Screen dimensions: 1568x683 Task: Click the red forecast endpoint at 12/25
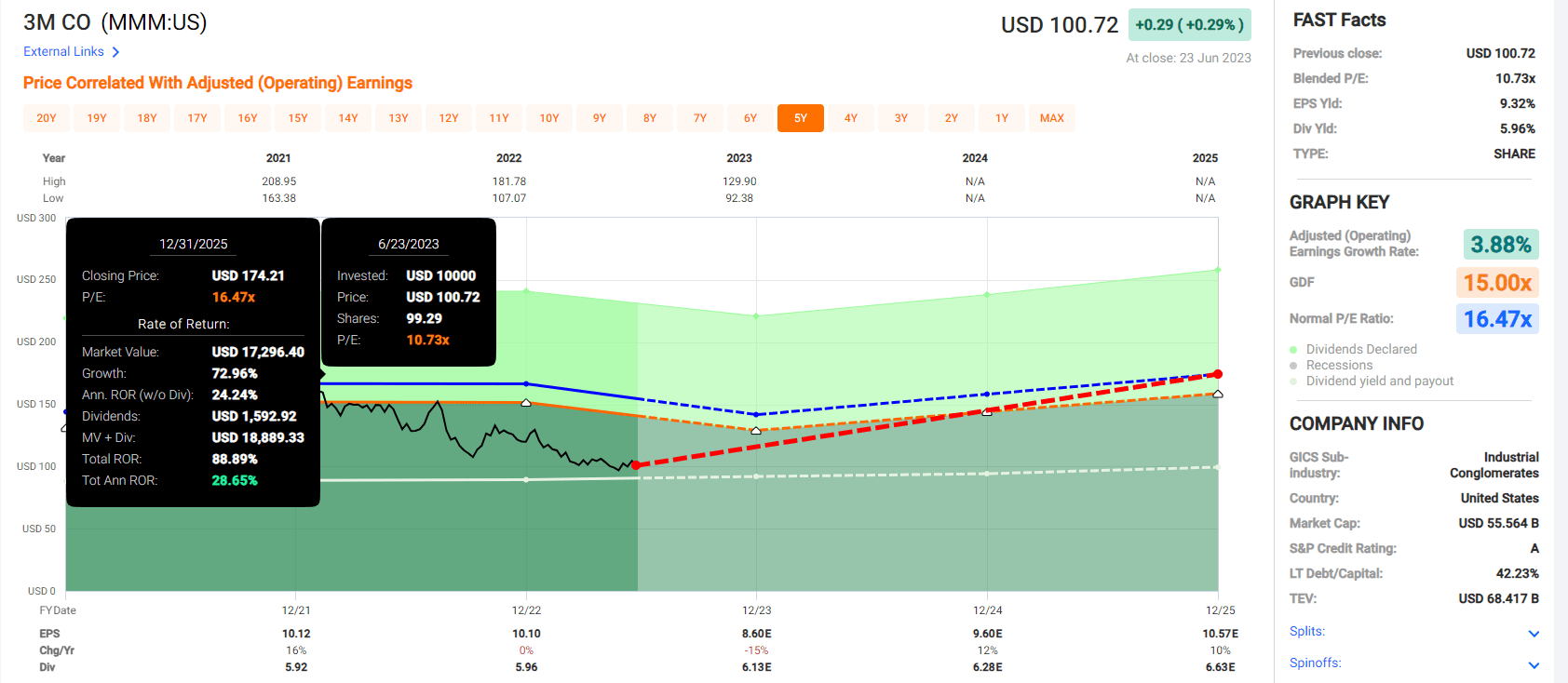pos(1218,374)
